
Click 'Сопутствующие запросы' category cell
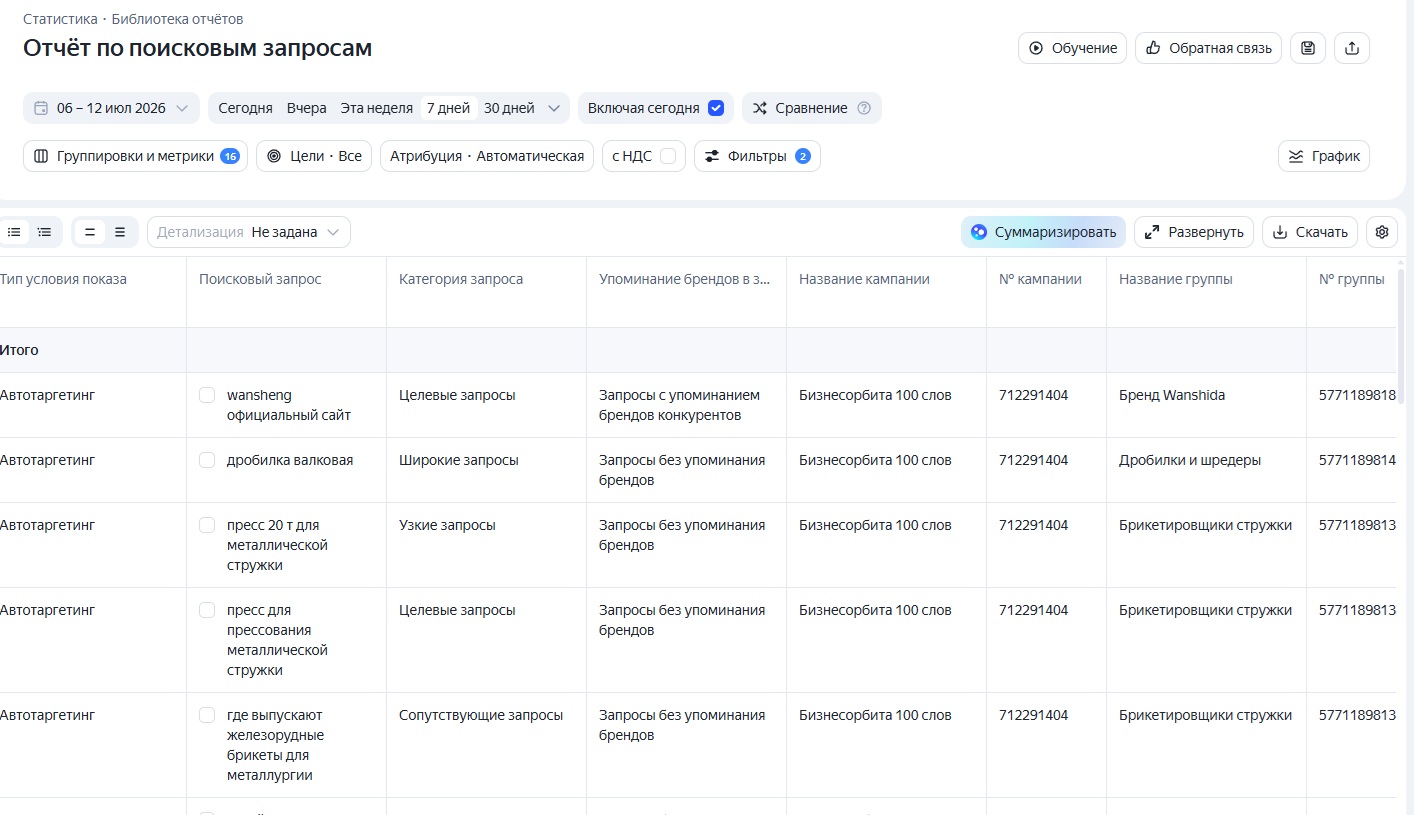481,715
